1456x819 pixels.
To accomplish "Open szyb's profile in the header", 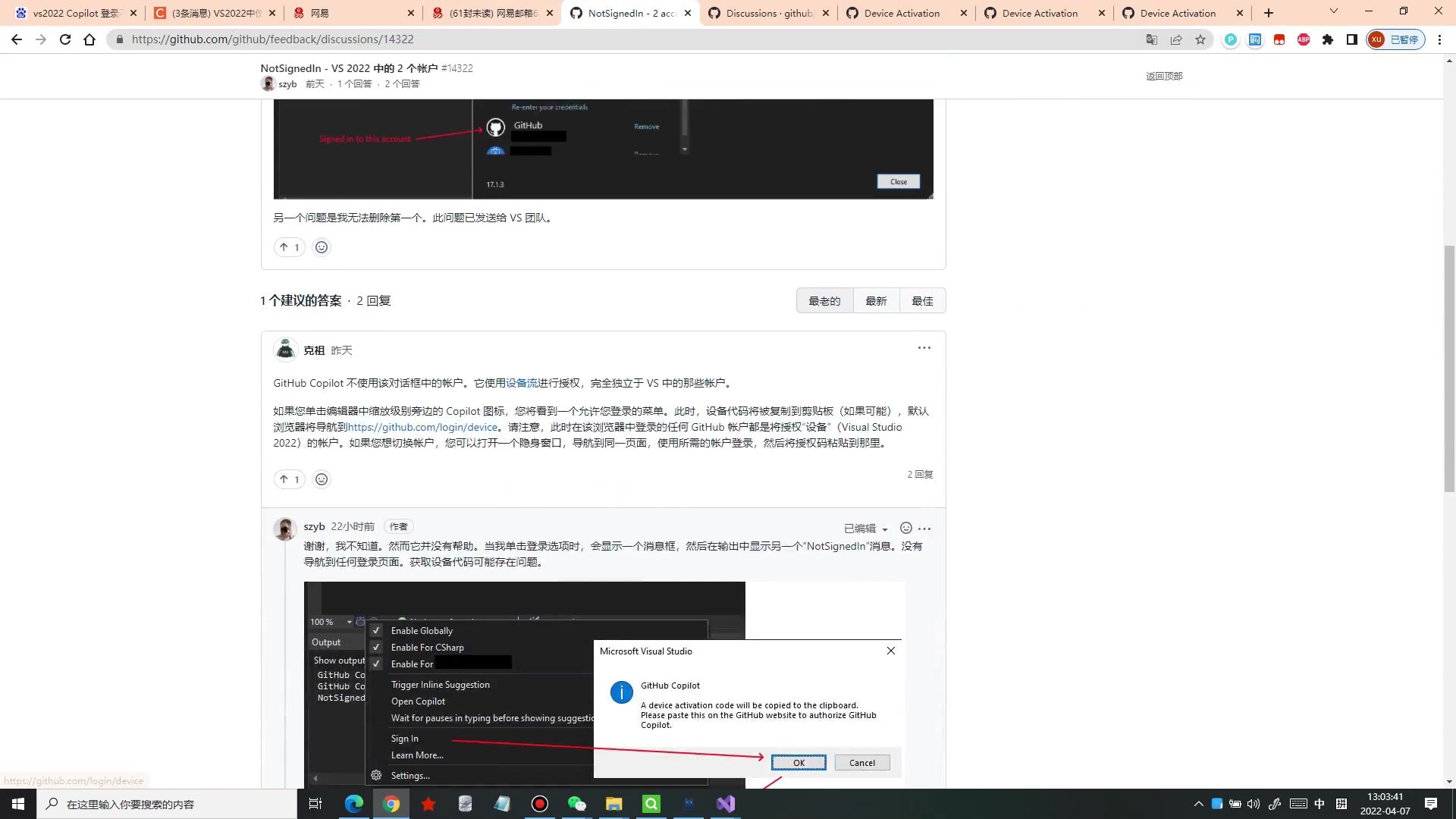I will (x=287, y=84).
